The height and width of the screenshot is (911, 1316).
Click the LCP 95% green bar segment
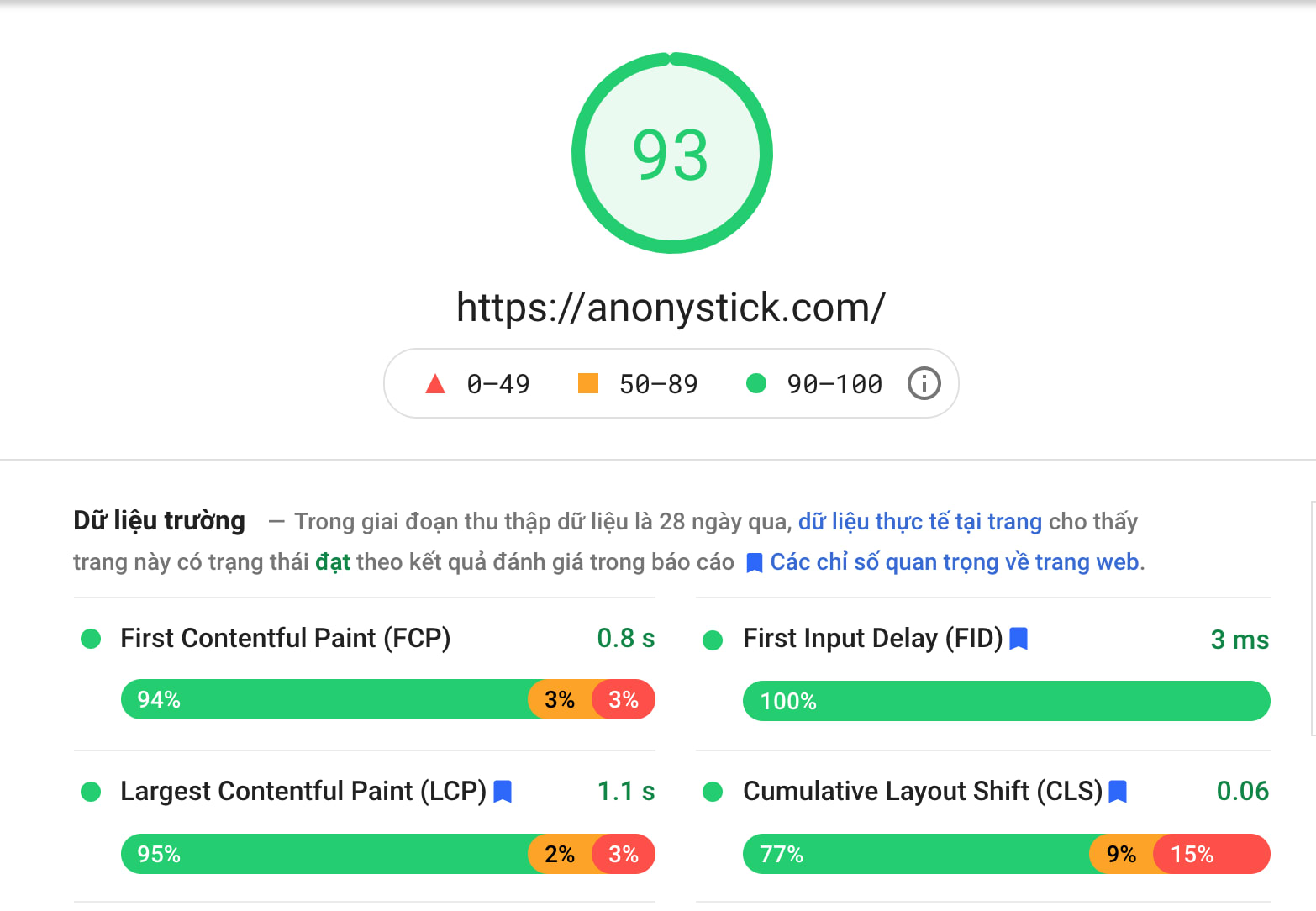[325, 854]
